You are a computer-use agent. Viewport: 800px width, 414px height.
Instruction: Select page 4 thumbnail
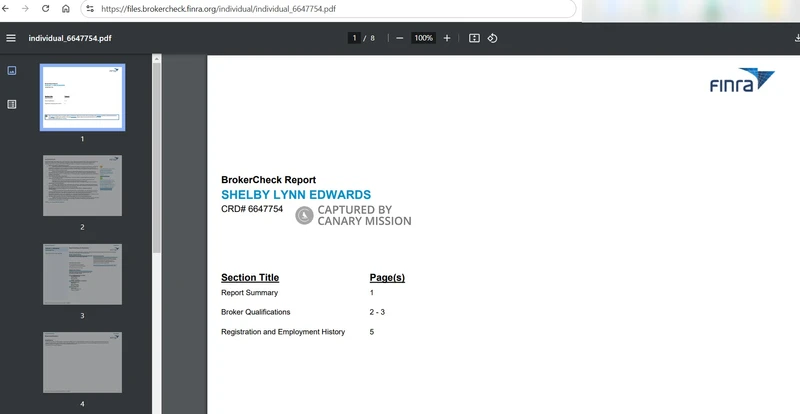click(82, 362)
